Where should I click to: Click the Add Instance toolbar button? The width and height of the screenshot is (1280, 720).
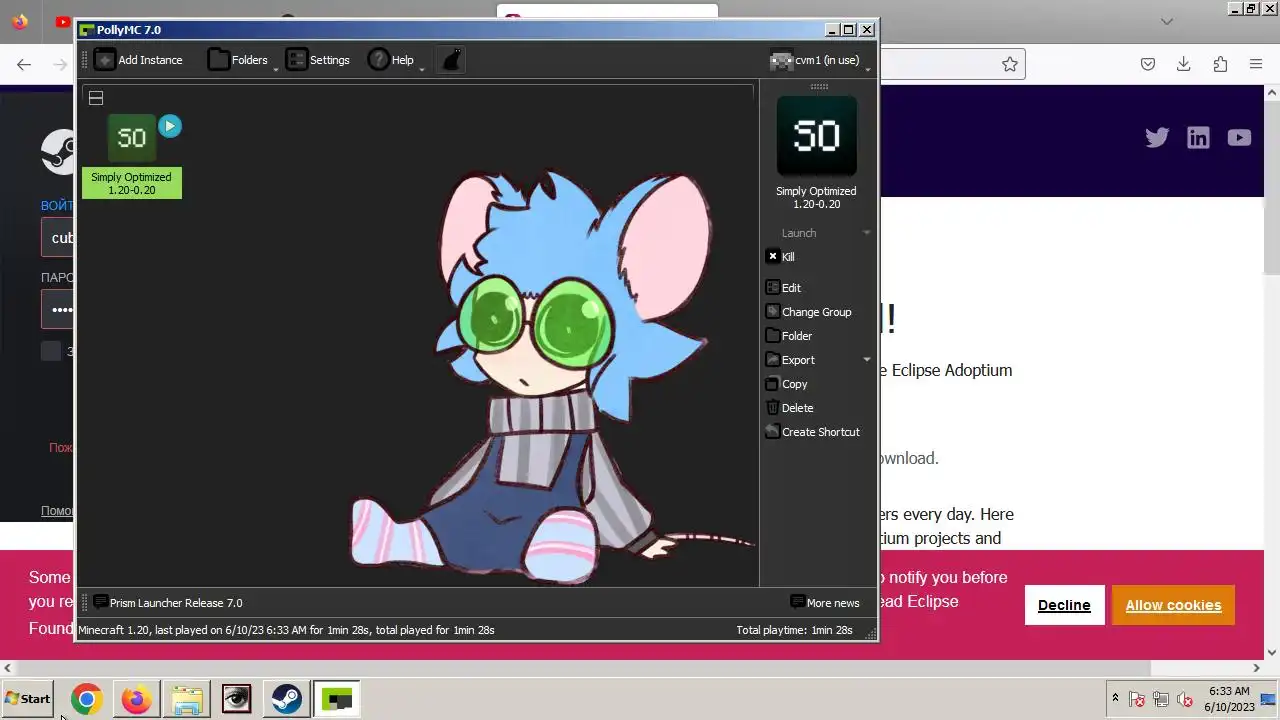[x=139, y=60]
